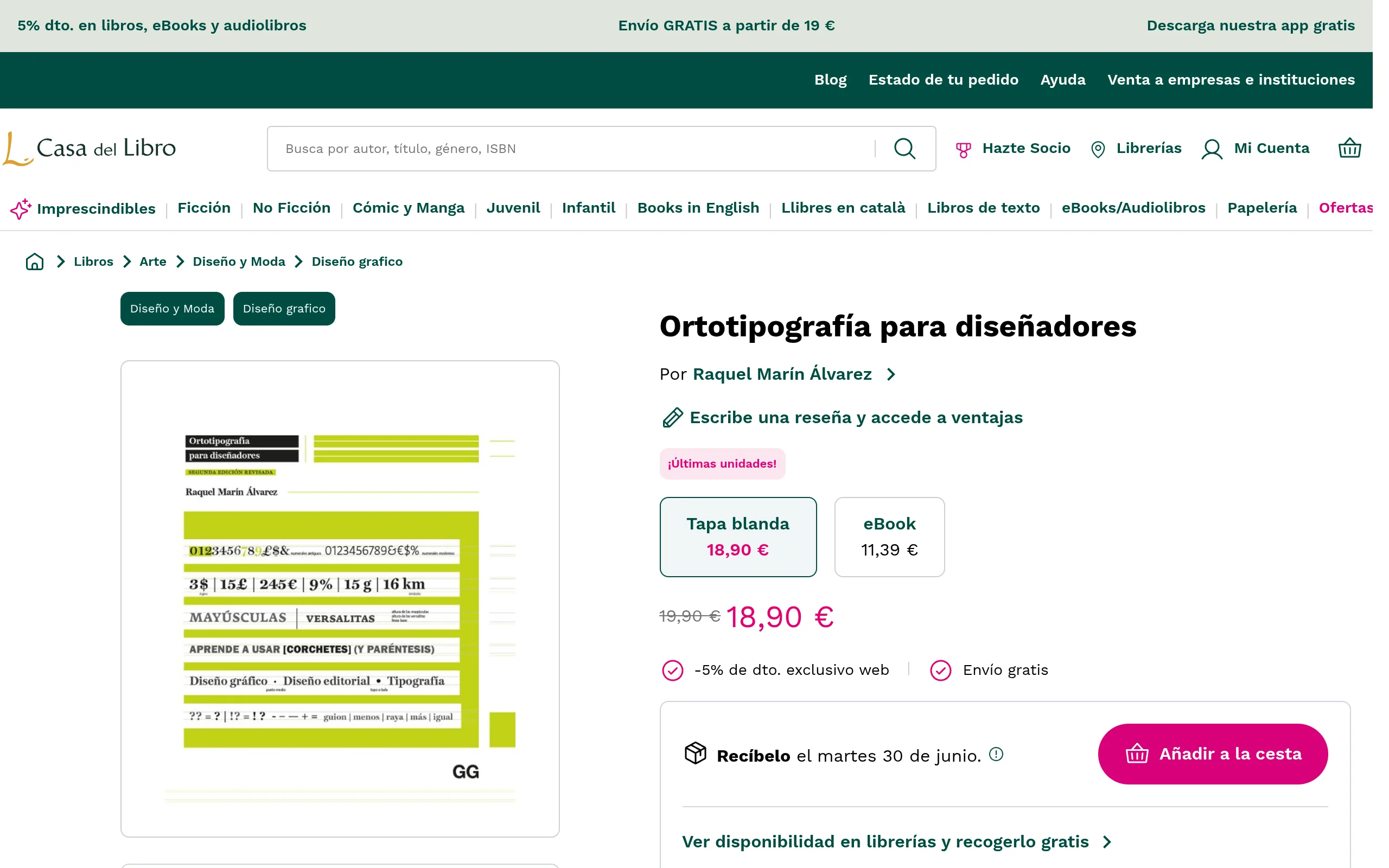1389x868 pixels.
Task: Open Estado de tu pedido link
Action: 943,80
